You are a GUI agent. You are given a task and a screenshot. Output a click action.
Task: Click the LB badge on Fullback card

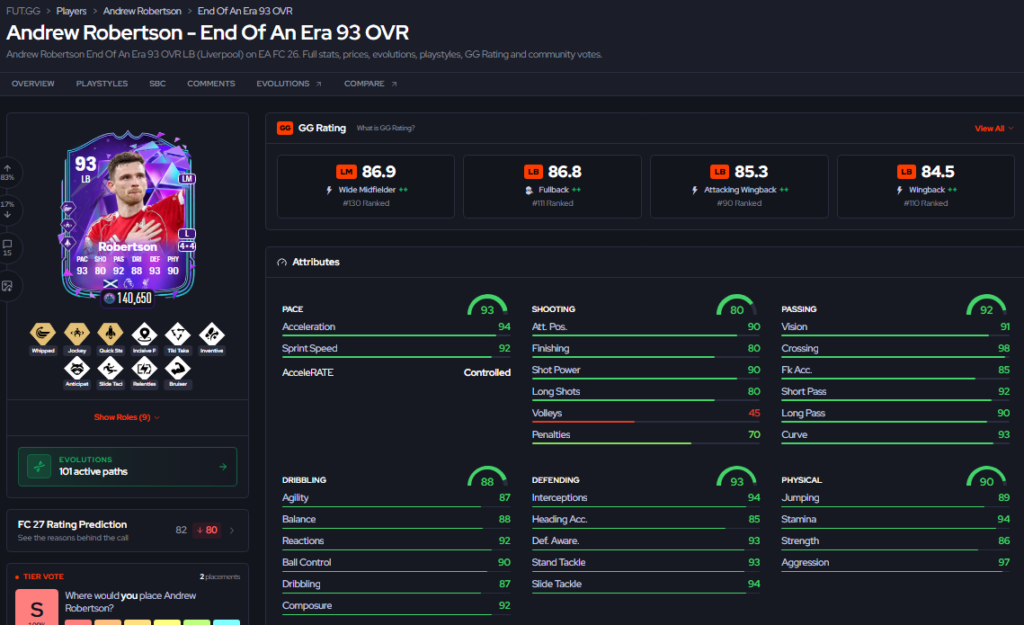534,172
